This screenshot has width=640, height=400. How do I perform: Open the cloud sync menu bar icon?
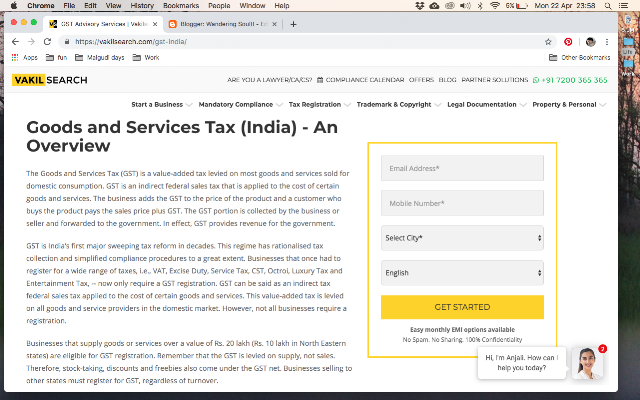[x=434, y=6]
